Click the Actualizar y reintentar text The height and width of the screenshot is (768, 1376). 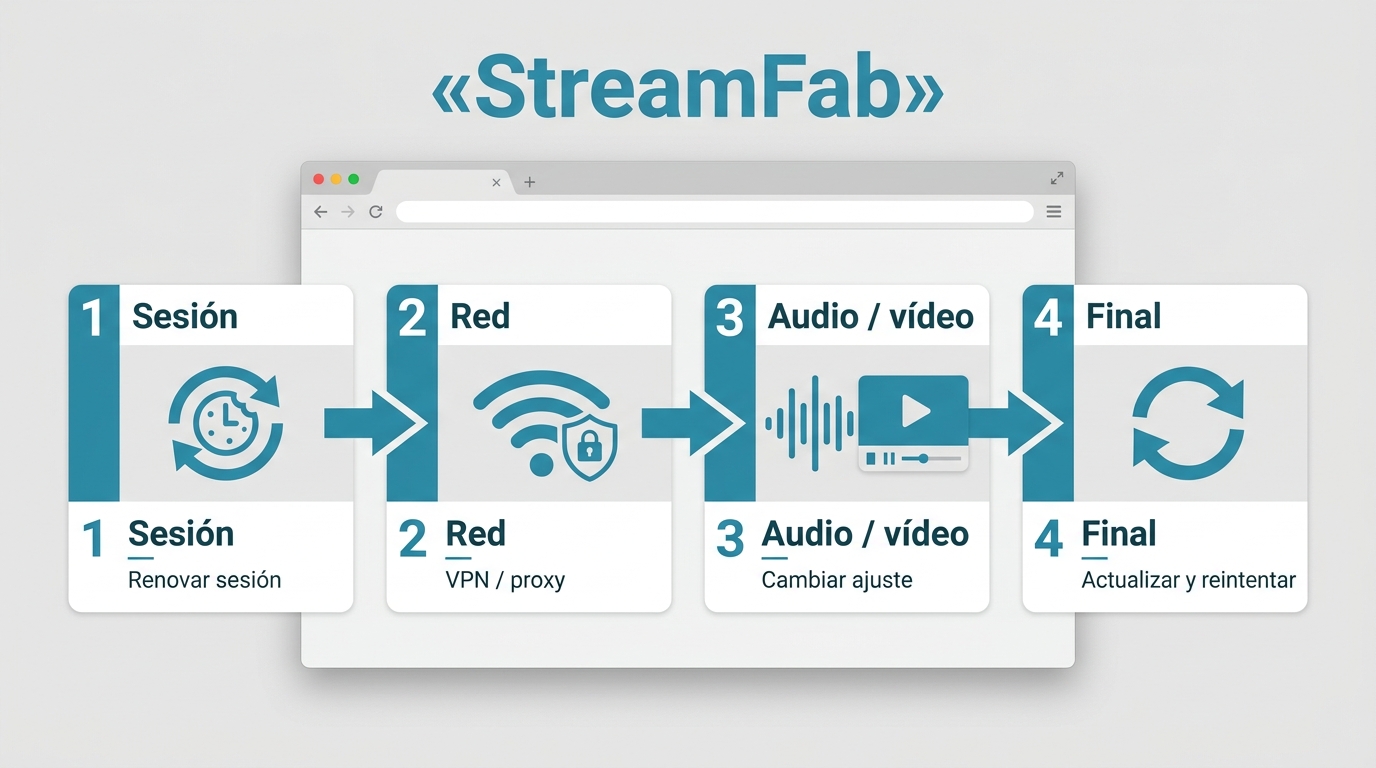[x=1189, y=580]
